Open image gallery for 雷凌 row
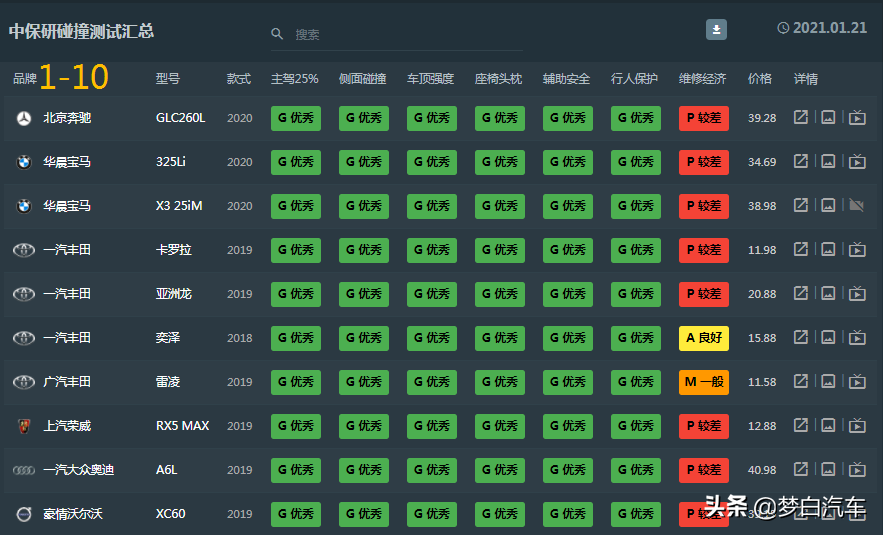Image resolution: width=883 pixels, height=535 pixels. pos(828,381)
